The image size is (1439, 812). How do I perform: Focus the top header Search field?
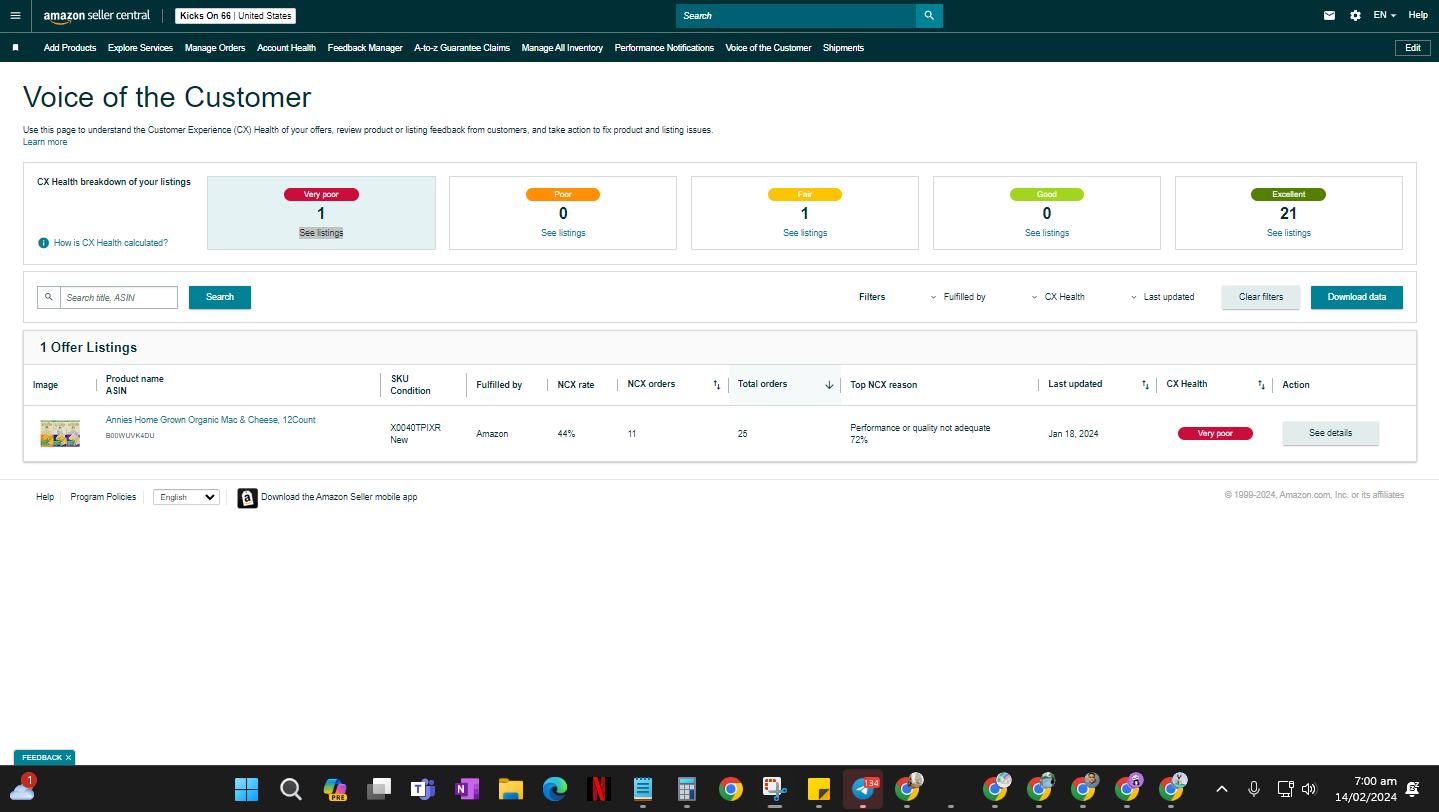click(796, 16)
